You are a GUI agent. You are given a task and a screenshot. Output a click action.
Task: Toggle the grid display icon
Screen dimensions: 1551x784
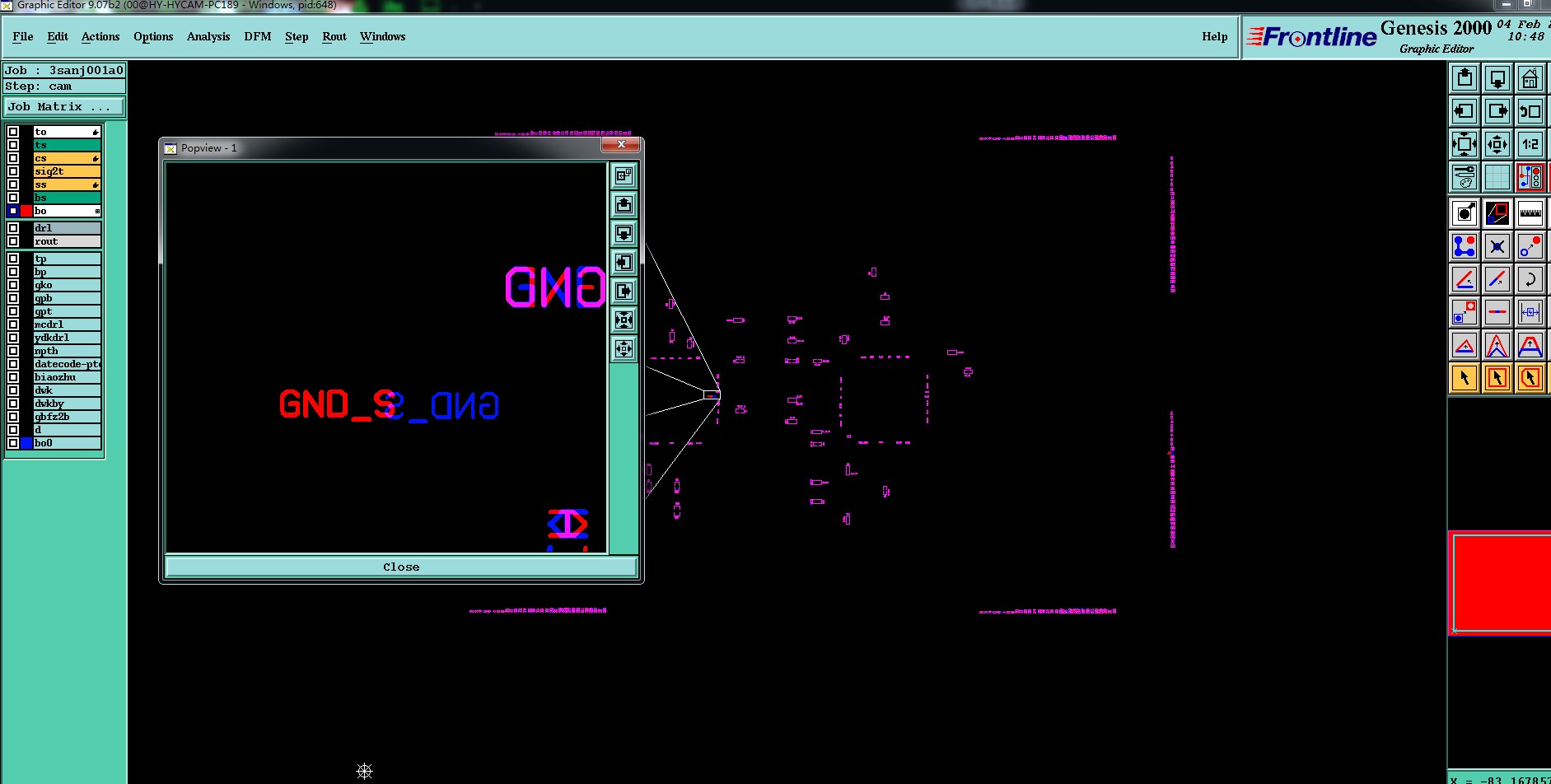click(x=1497, y=177)
